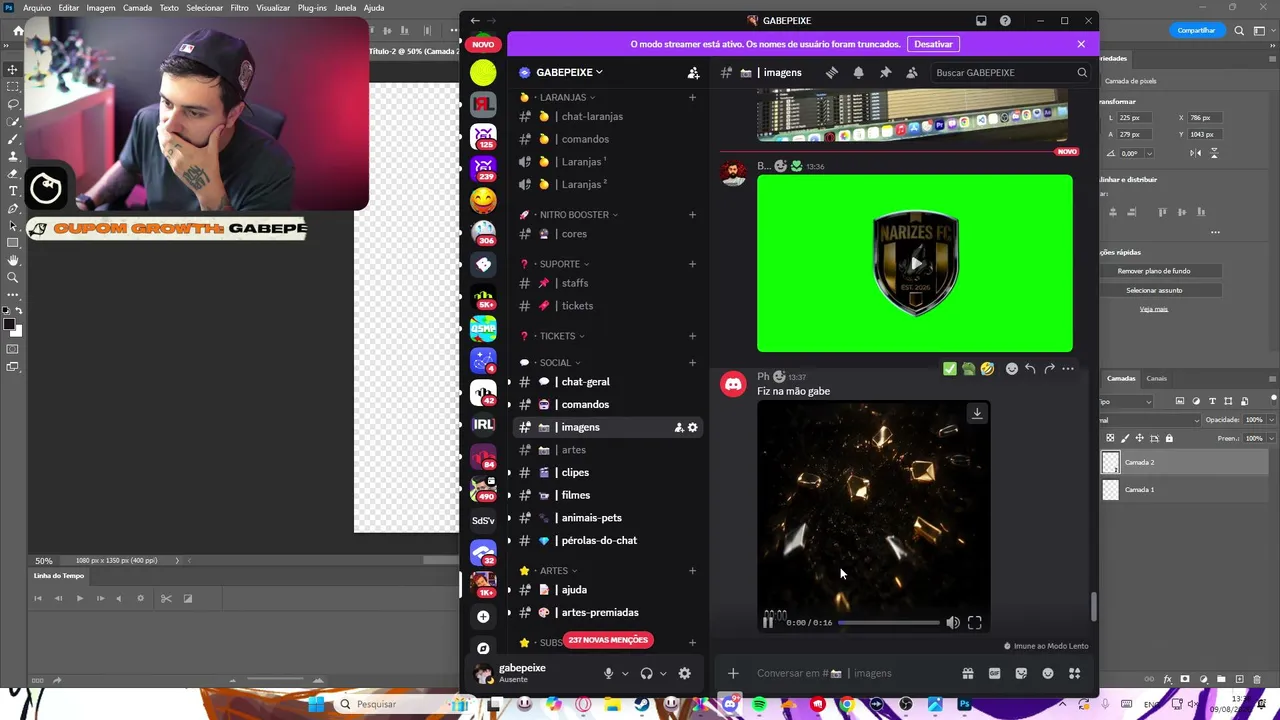Open the Discord apps launcher icon
This screenshot has height=720, width=1280.
click(1075, 673)
